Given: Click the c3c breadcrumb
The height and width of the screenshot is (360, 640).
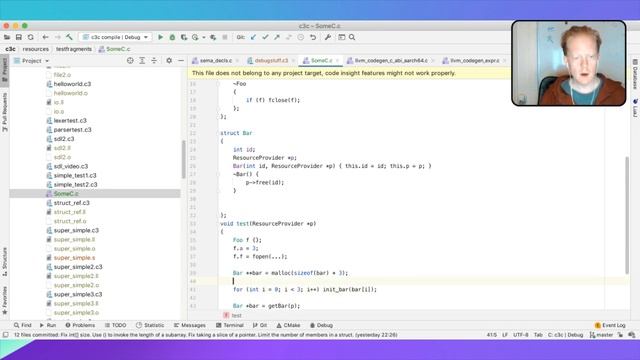Looking at the screenshot, I should (11, 49).
